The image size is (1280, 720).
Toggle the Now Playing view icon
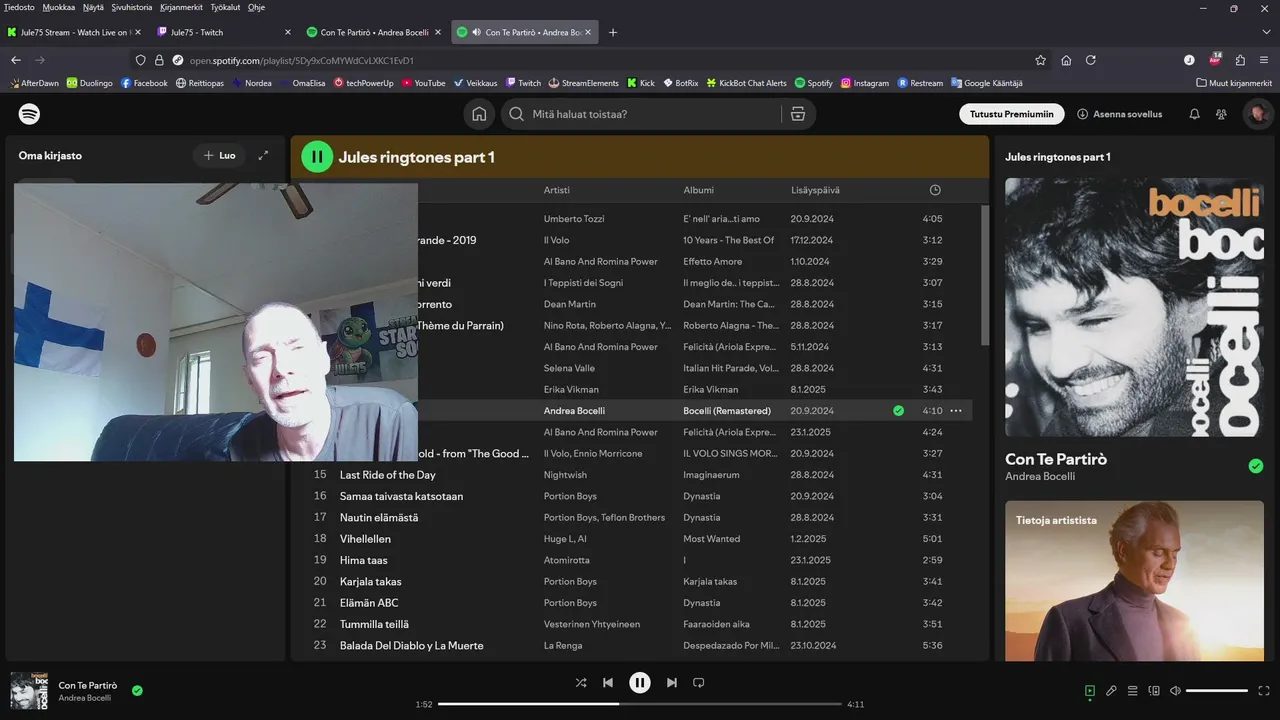click(x=1090, y=691)
